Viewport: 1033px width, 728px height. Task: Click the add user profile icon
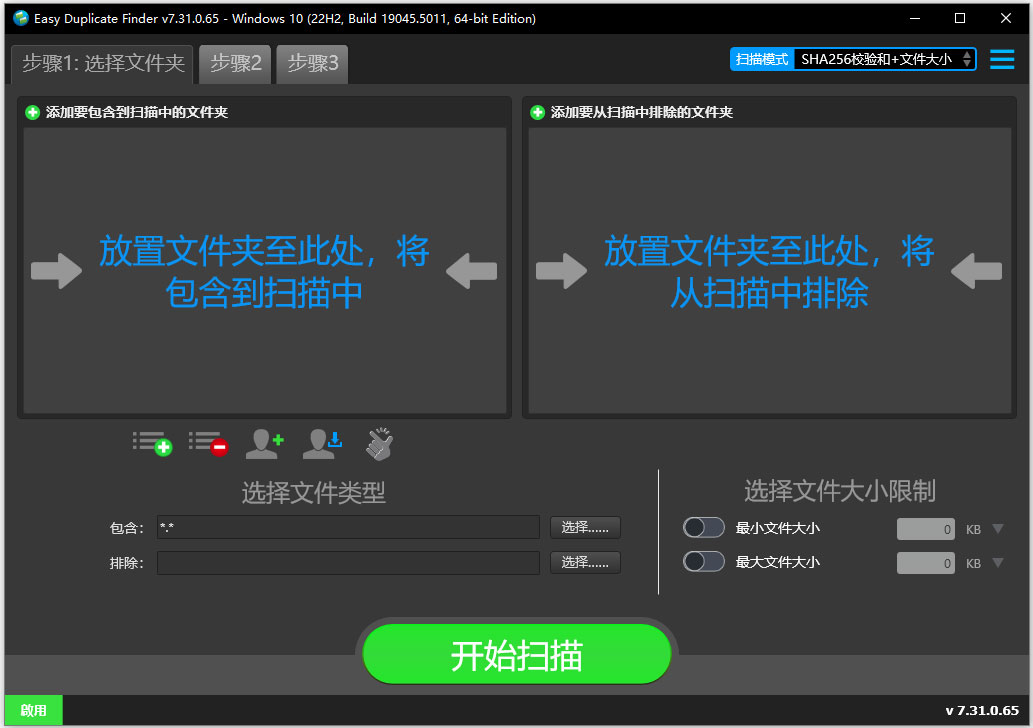[x=265, y=443]
